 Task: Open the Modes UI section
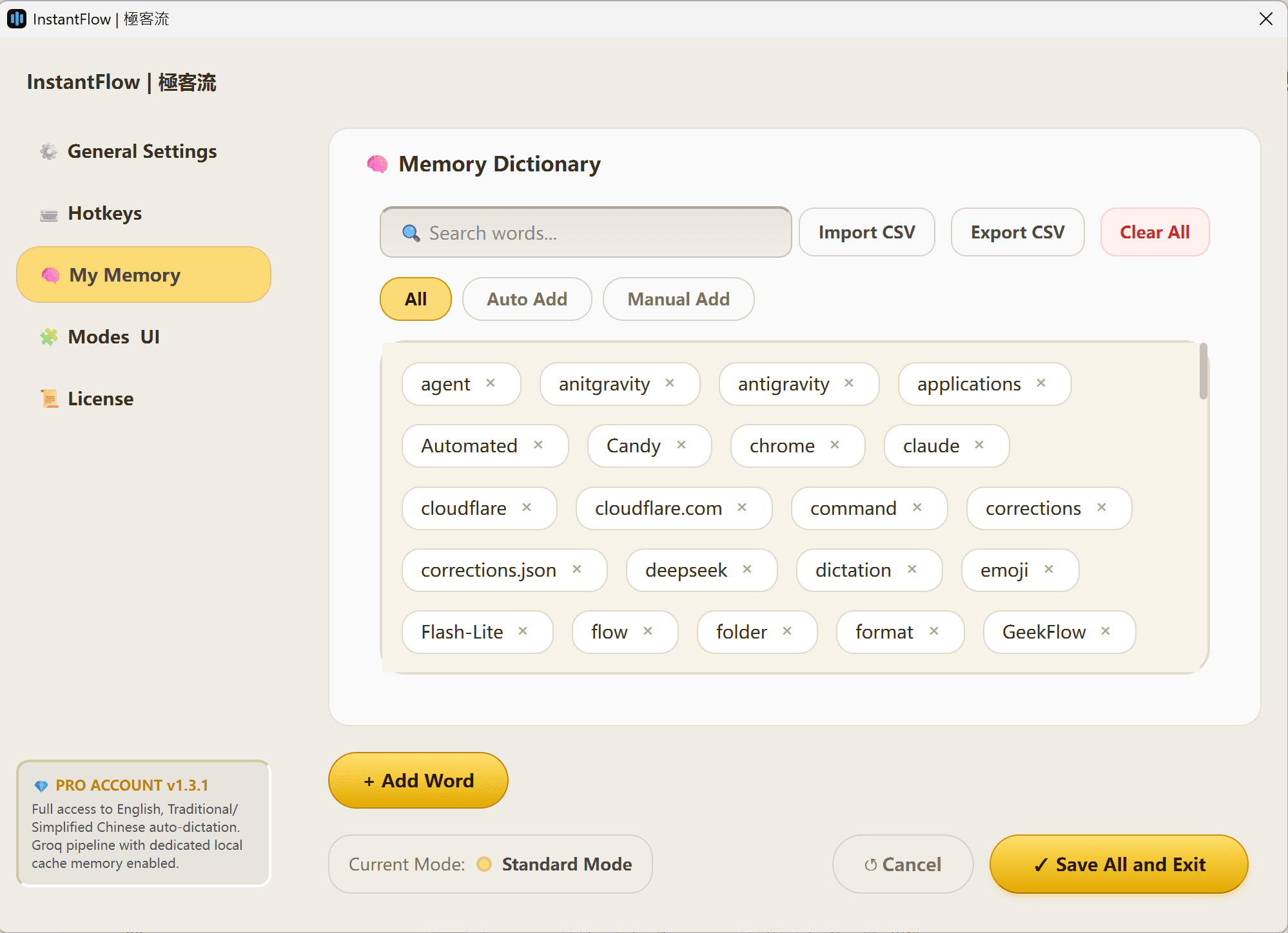click(x=143, y=337)
